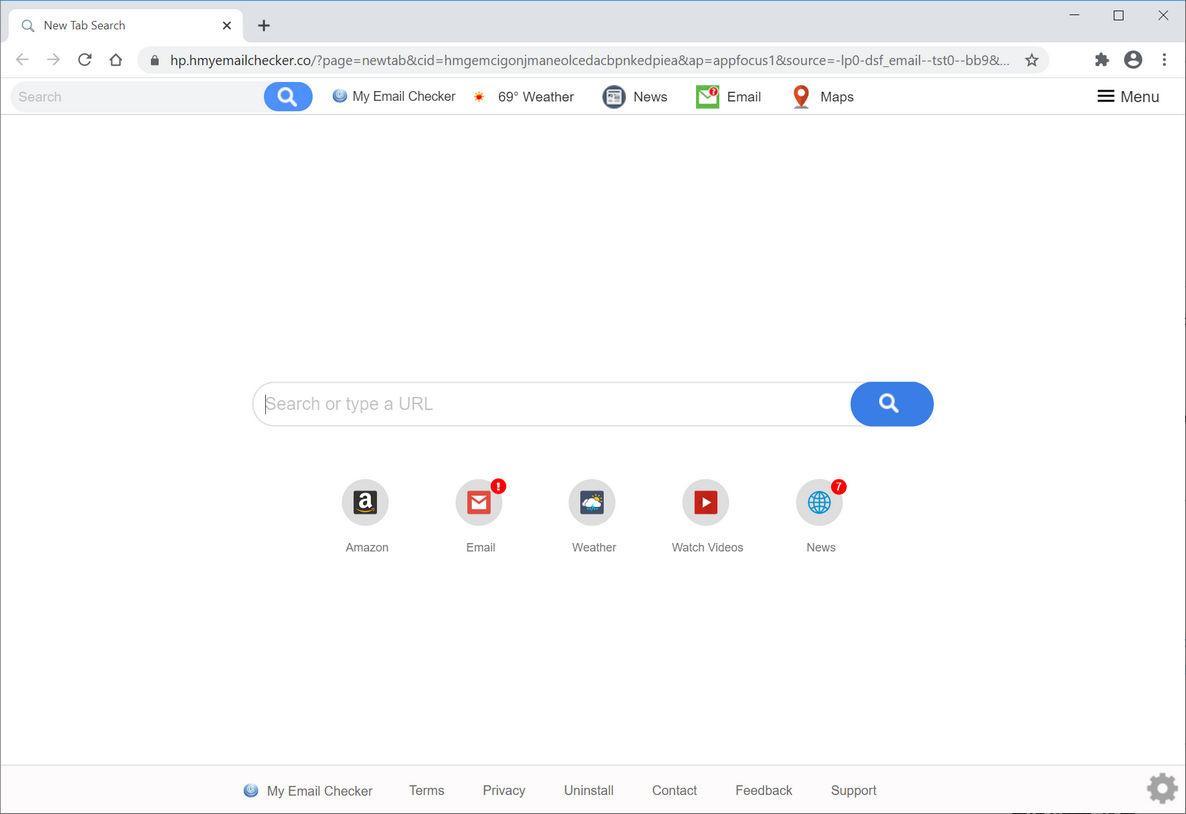Go to the browser home page

pos(116,60)
